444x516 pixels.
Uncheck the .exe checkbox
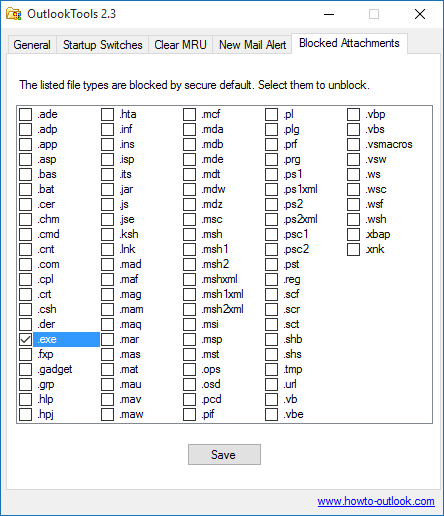(x=25, y=339)
